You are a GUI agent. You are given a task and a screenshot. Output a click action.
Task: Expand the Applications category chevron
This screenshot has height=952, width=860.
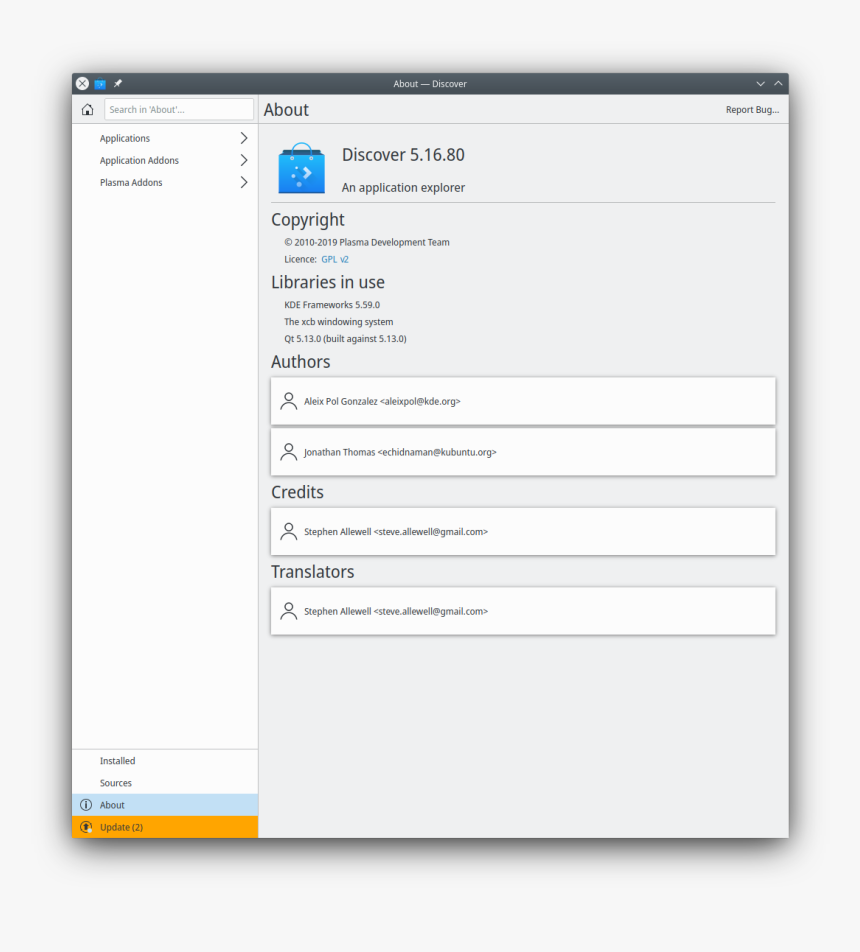coord(244,138)
